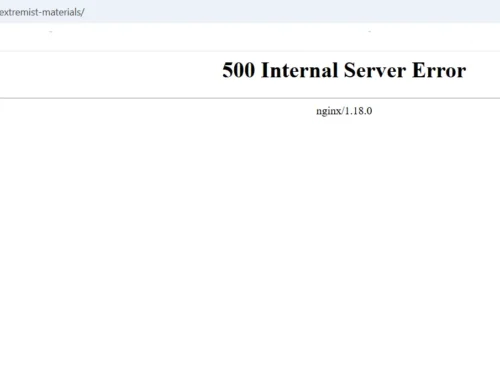Screen dimensions: 500x380
Task: Click the word Error in the heading
Action: point(439,70)
